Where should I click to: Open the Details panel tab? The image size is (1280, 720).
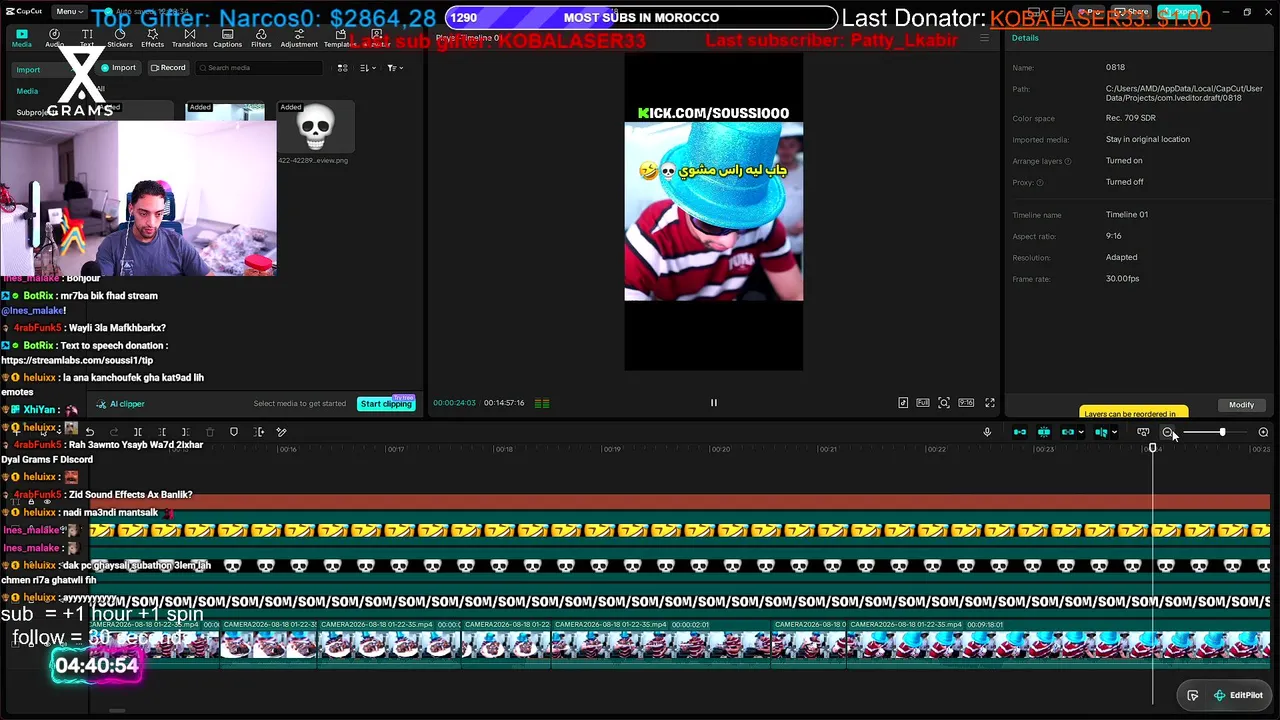[1025, 38]
